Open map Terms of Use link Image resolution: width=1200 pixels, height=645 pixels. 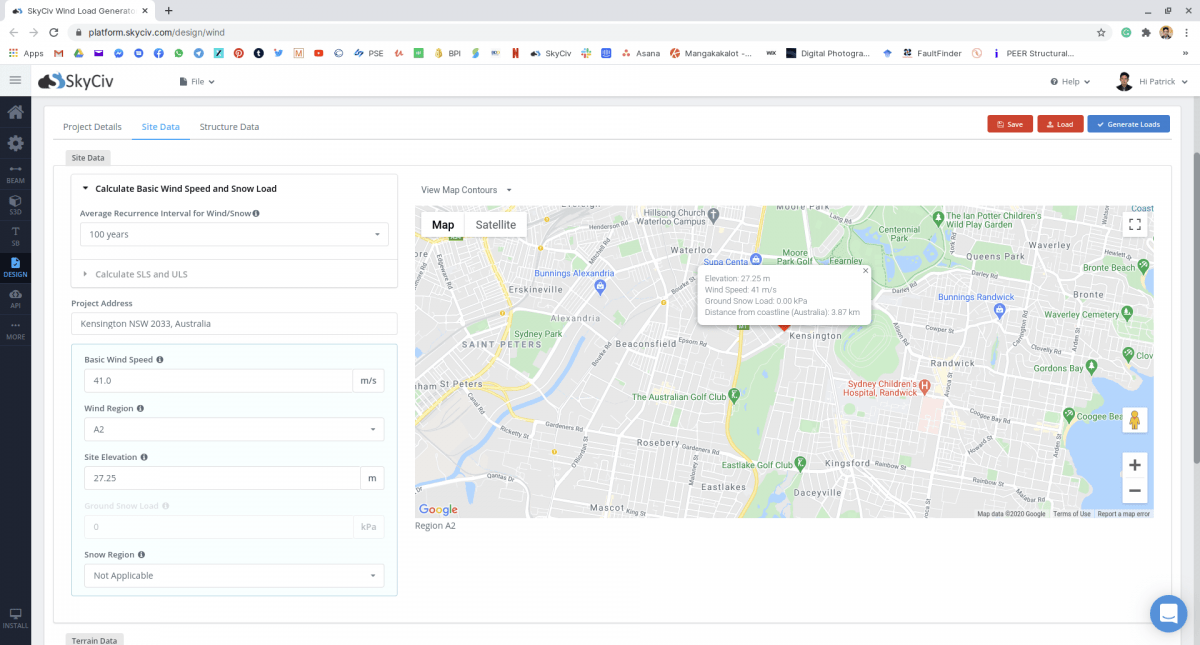[x=1071, y=514]
